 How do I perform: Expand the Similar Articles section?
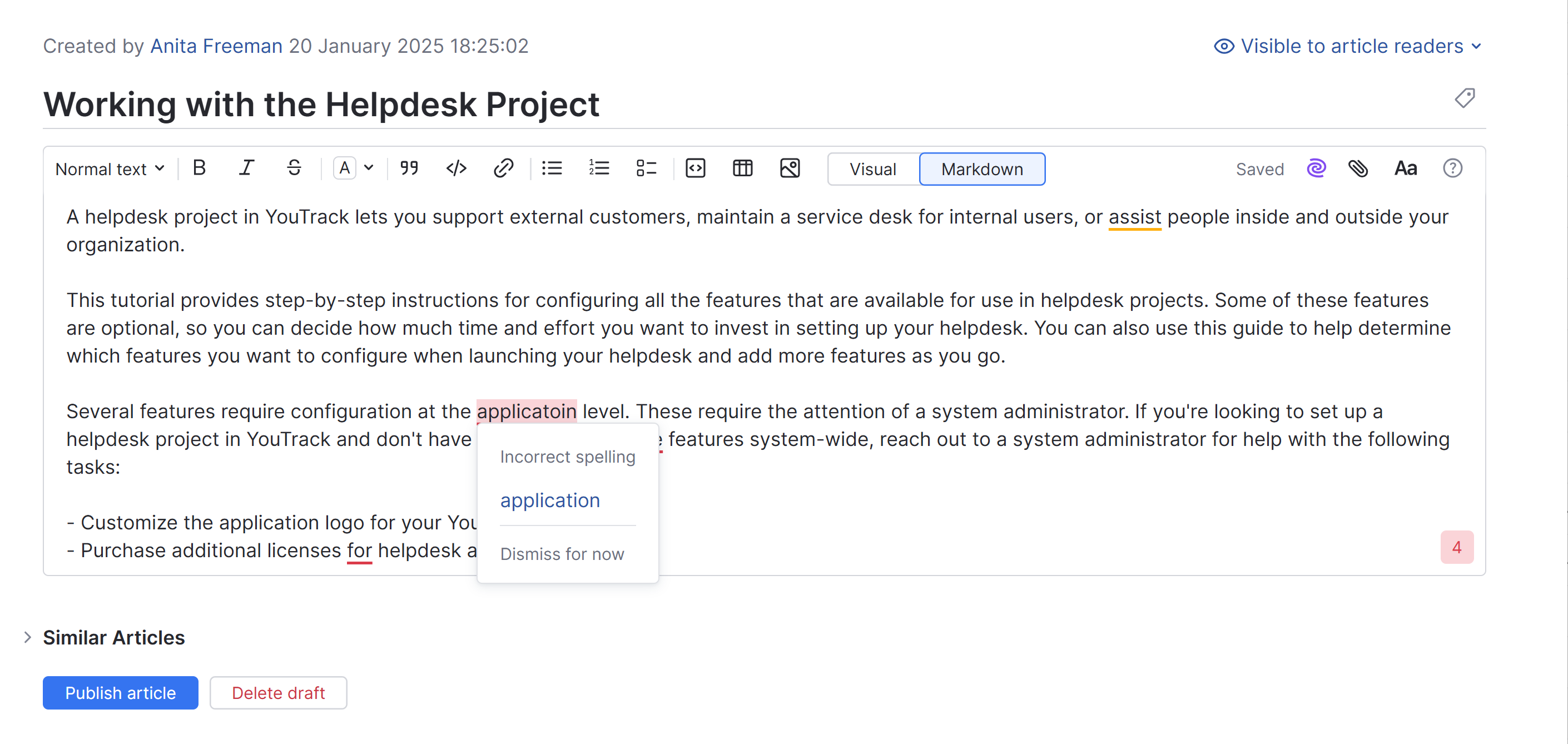click(x=28, y=637)
